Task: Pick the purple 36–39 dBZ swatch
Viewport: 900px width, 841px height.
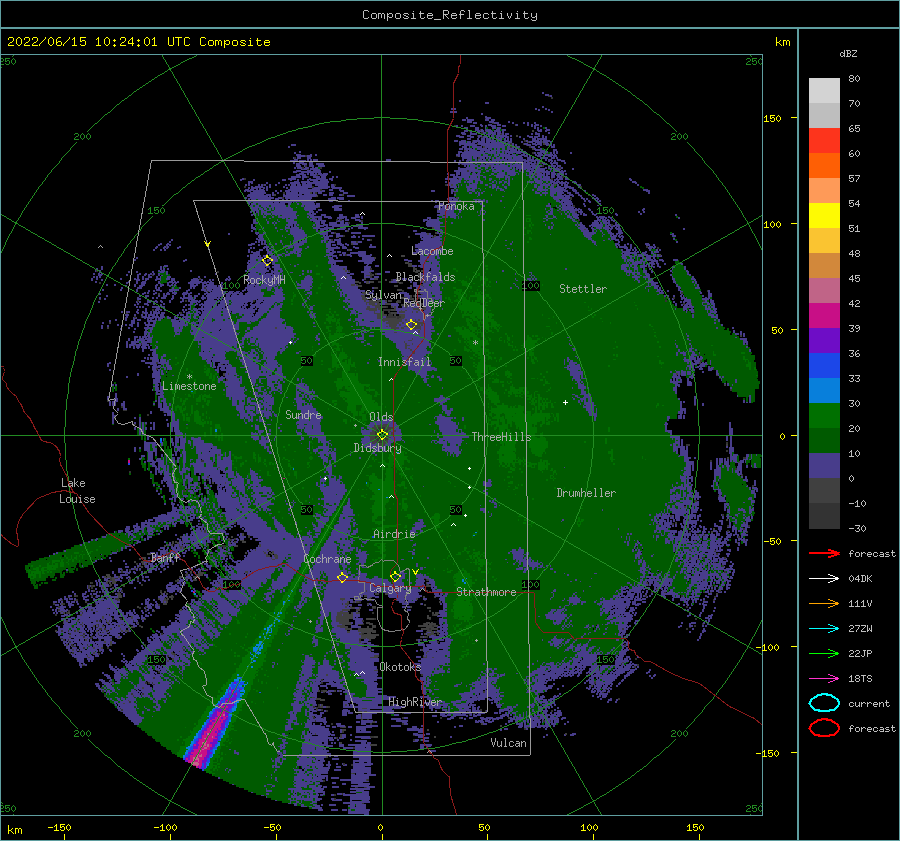Action: tap(824, 341)
